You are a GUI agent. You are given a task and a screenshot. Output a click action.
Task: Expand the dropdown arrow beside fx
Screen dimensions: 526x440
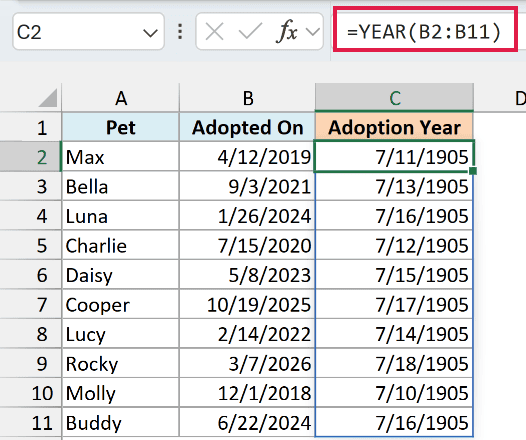click(x=313, y=32)
